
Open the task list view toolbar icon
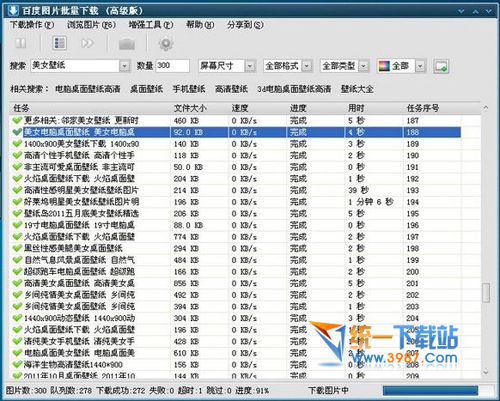point(60,43)
